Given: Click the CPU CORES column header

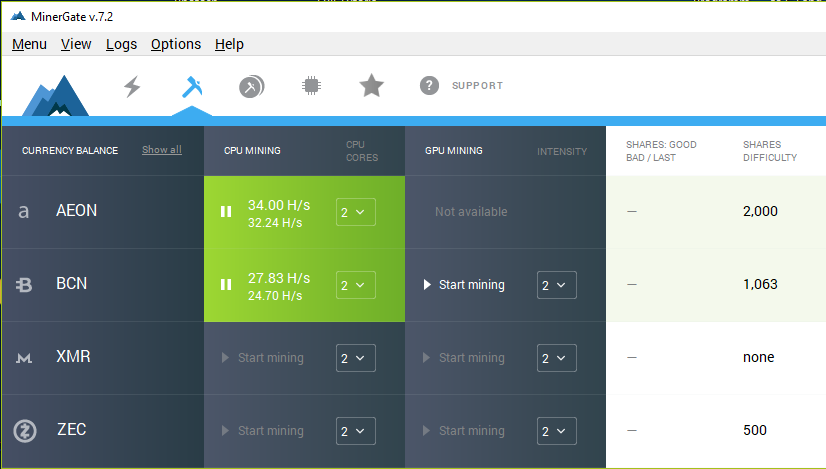Looking at the screenshot, I should click(362, 151).
